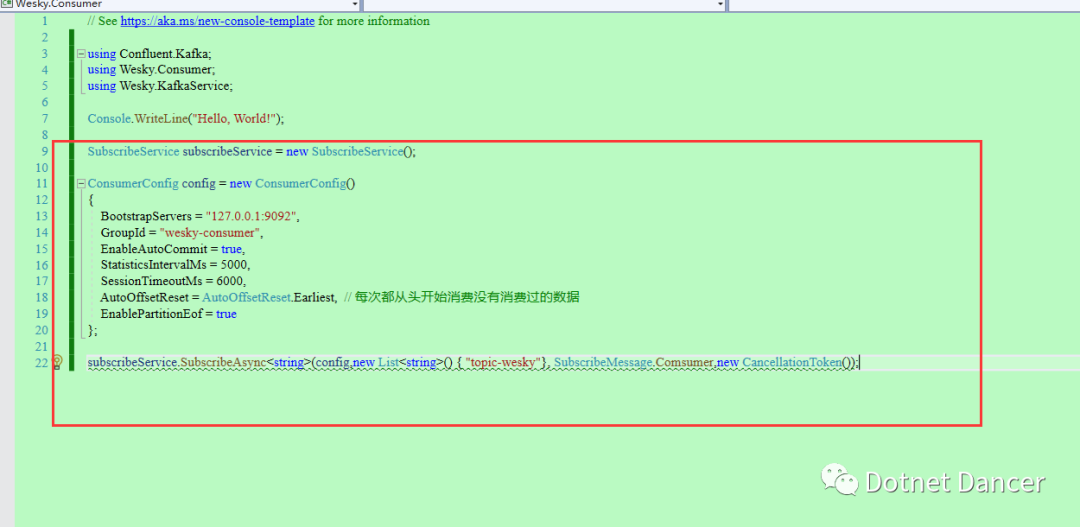The image size is (1080, 527).
Task: Click the Chinese comment on line 18
Action: click(x=461, y=298)
